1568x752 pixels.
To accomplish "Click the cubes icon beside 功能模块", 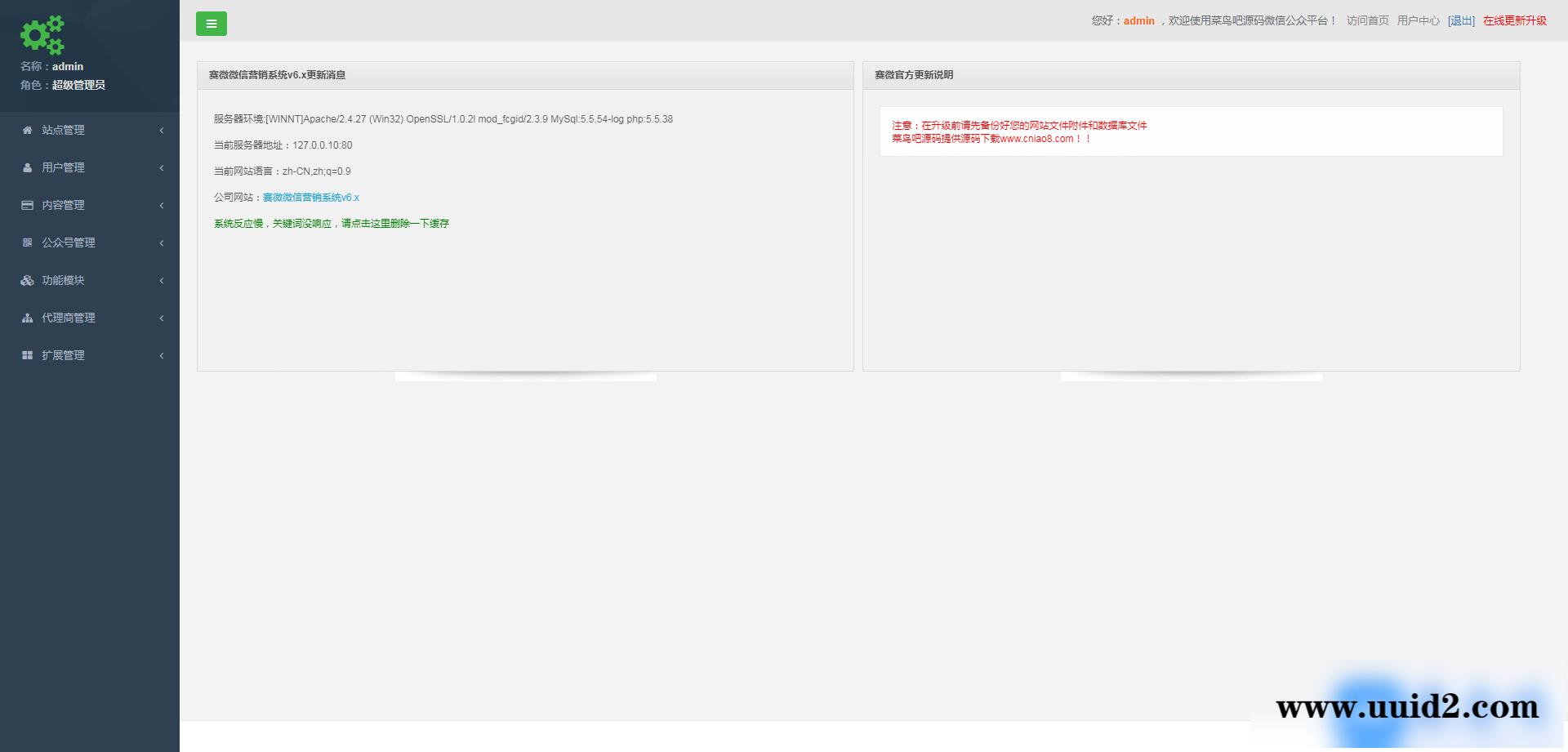I will click(27, 280).
